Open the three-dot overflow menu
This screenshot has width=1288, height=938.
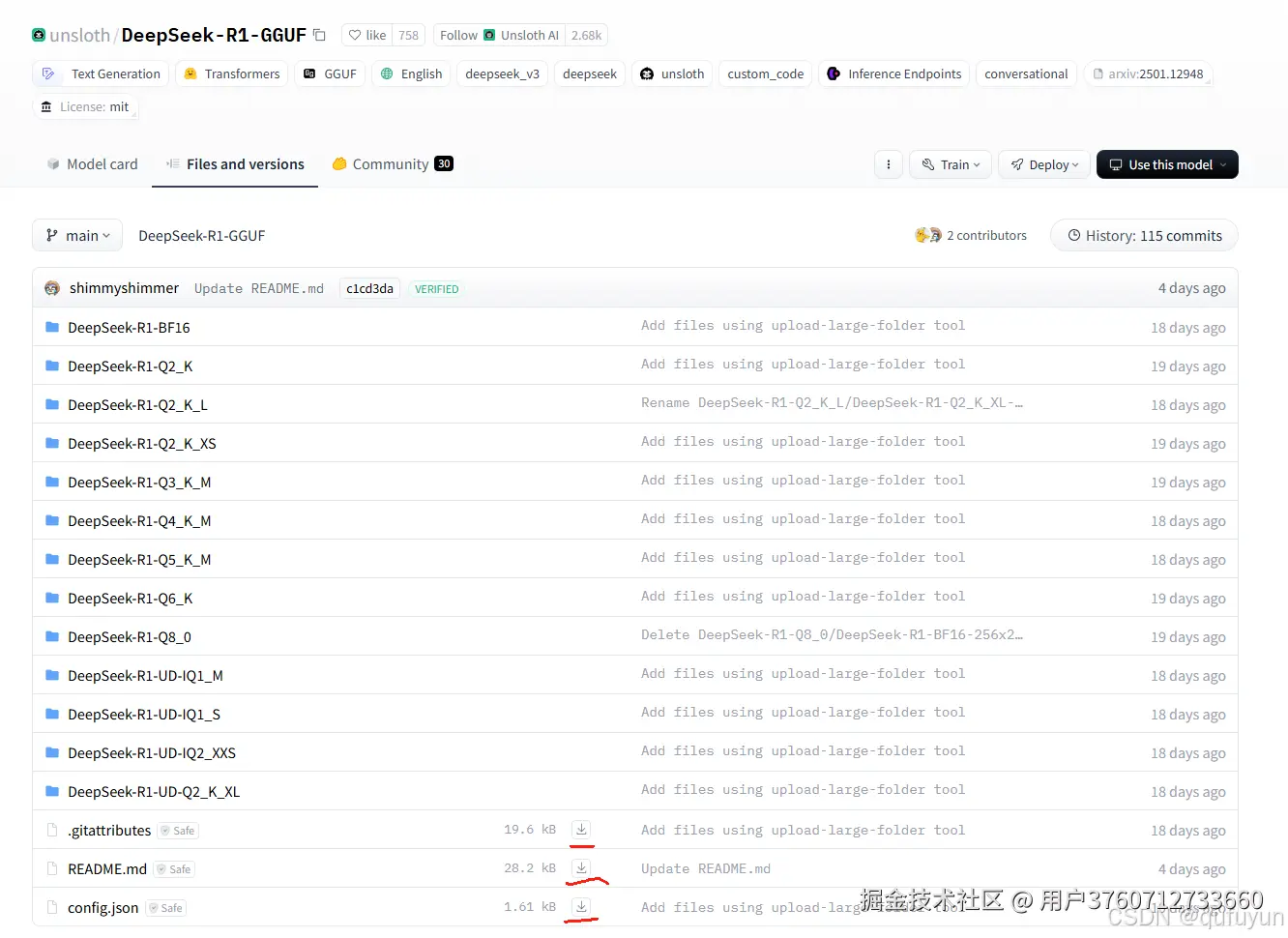(x=888, y=164)
